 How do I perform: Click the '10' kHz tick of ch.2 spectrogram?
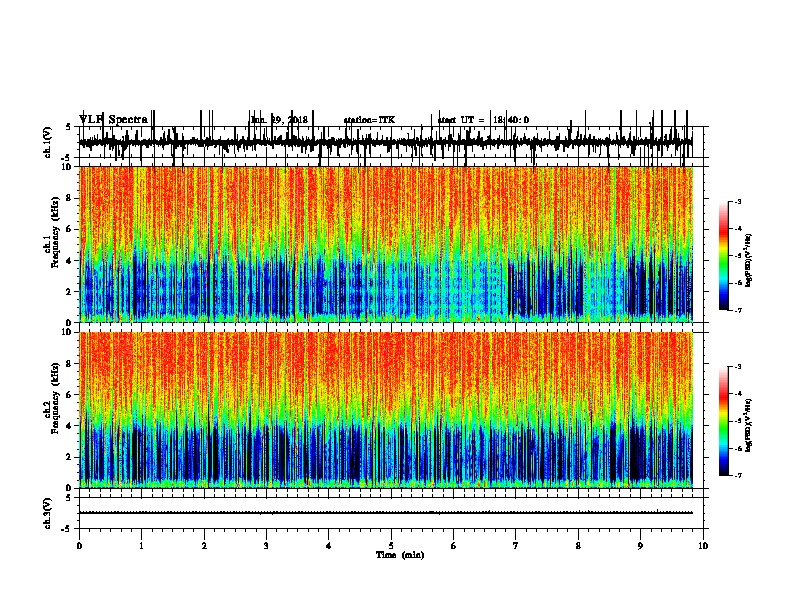68,332
